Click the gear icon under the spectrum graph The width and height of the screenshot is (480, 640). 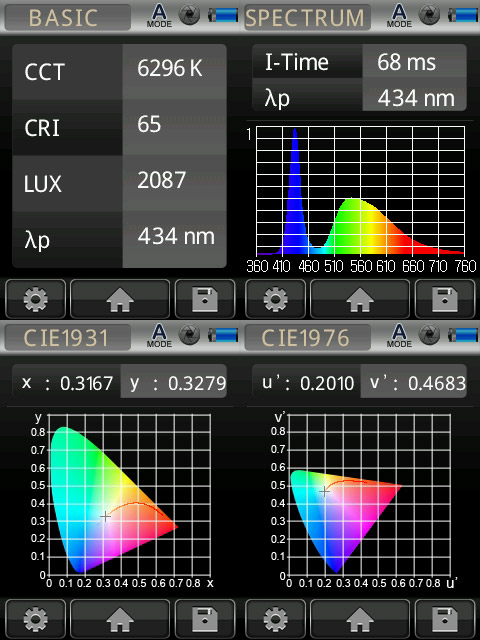tap(276, 299)
